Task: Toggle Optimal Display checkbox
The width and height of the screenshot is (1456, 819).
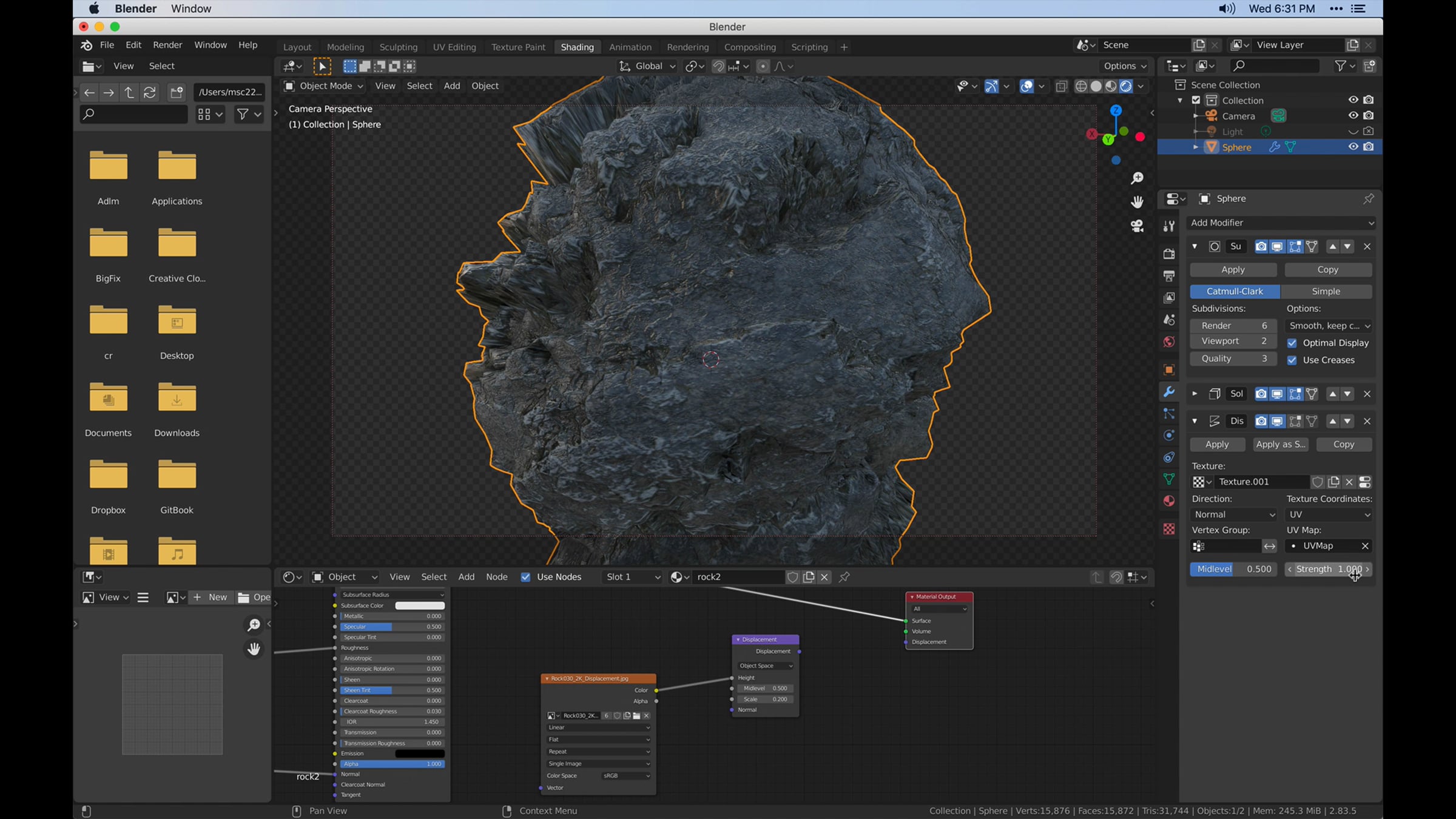Action: pyautogui.click(x=1292, y=343)
